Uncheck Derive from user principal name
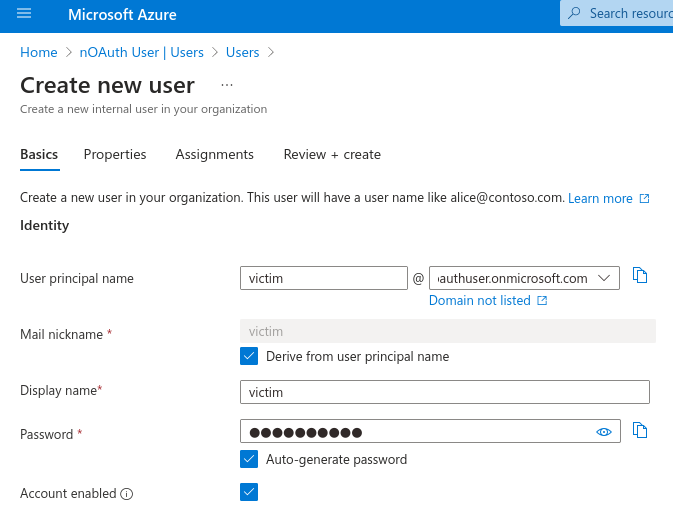Image resolution: width=673 pixels, height=514 pixels. tap(249, 356)
